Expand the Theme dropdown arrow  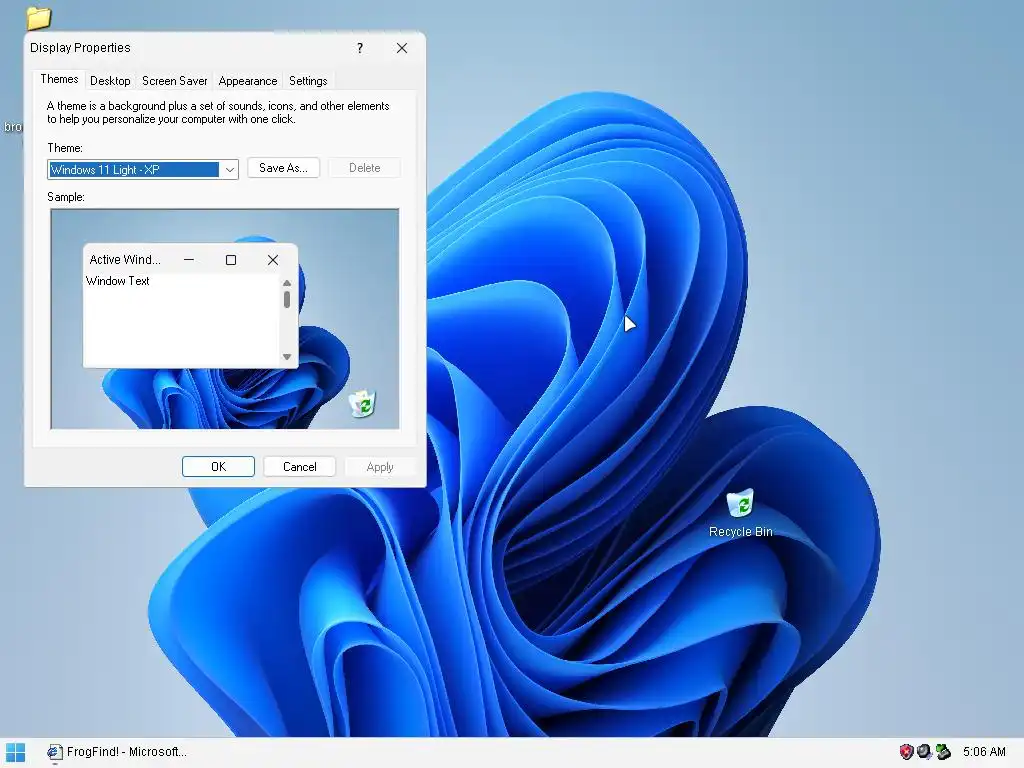[229, 170]
